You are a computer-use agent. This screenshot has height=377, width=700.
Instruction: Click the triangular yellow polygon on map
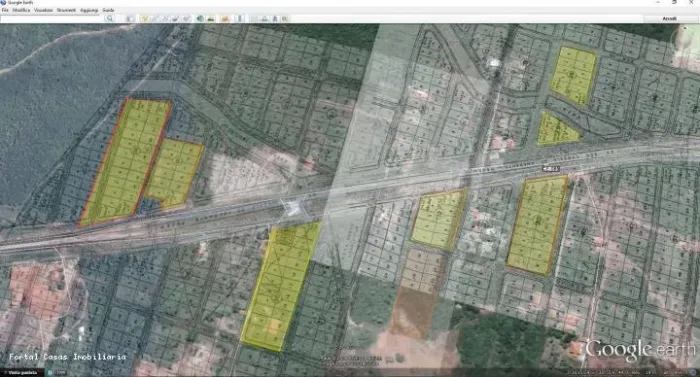tap(554, 131)
